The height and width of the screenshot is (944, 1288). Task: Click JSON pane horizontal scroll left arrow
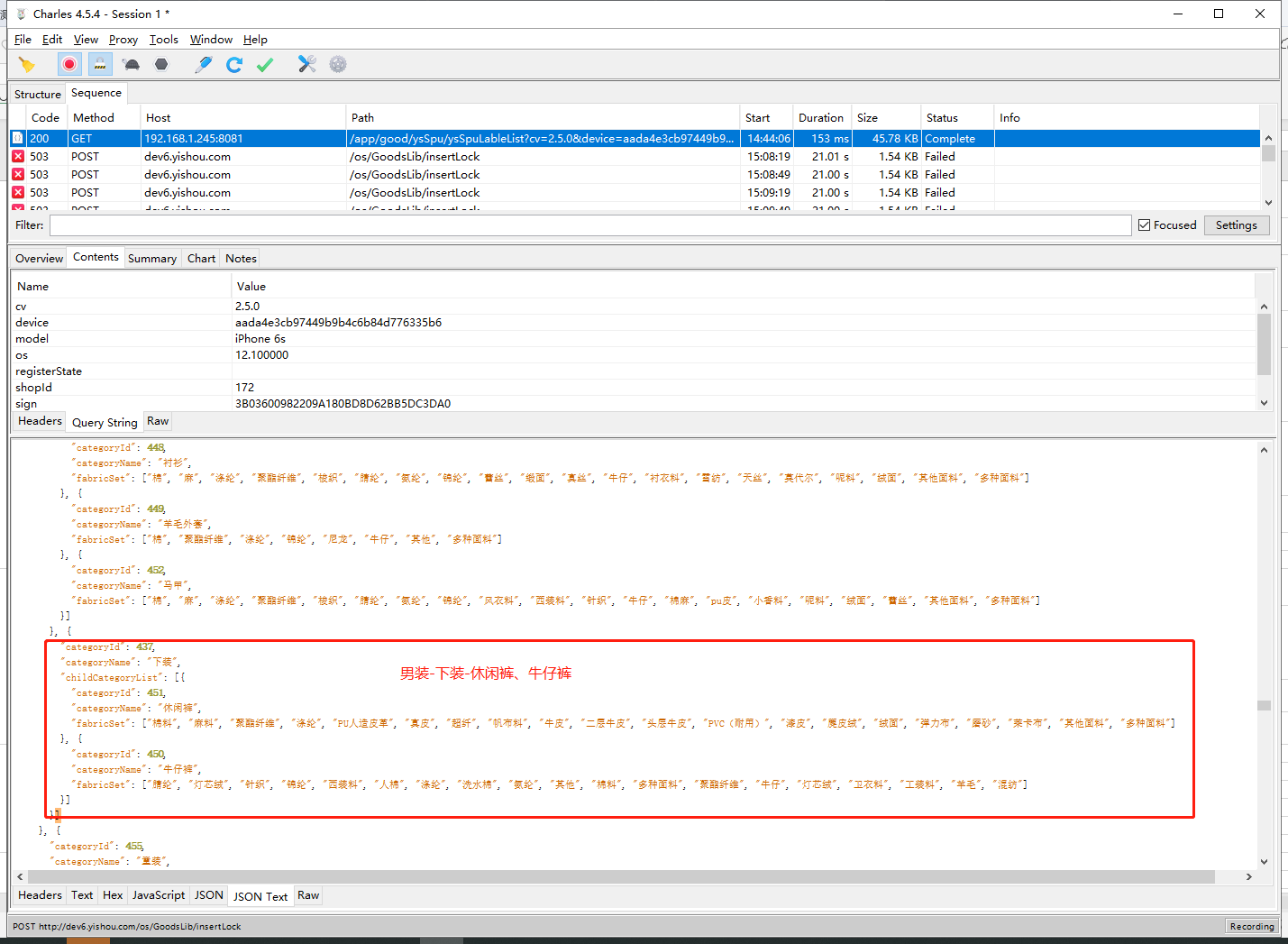tap(20, 876)
